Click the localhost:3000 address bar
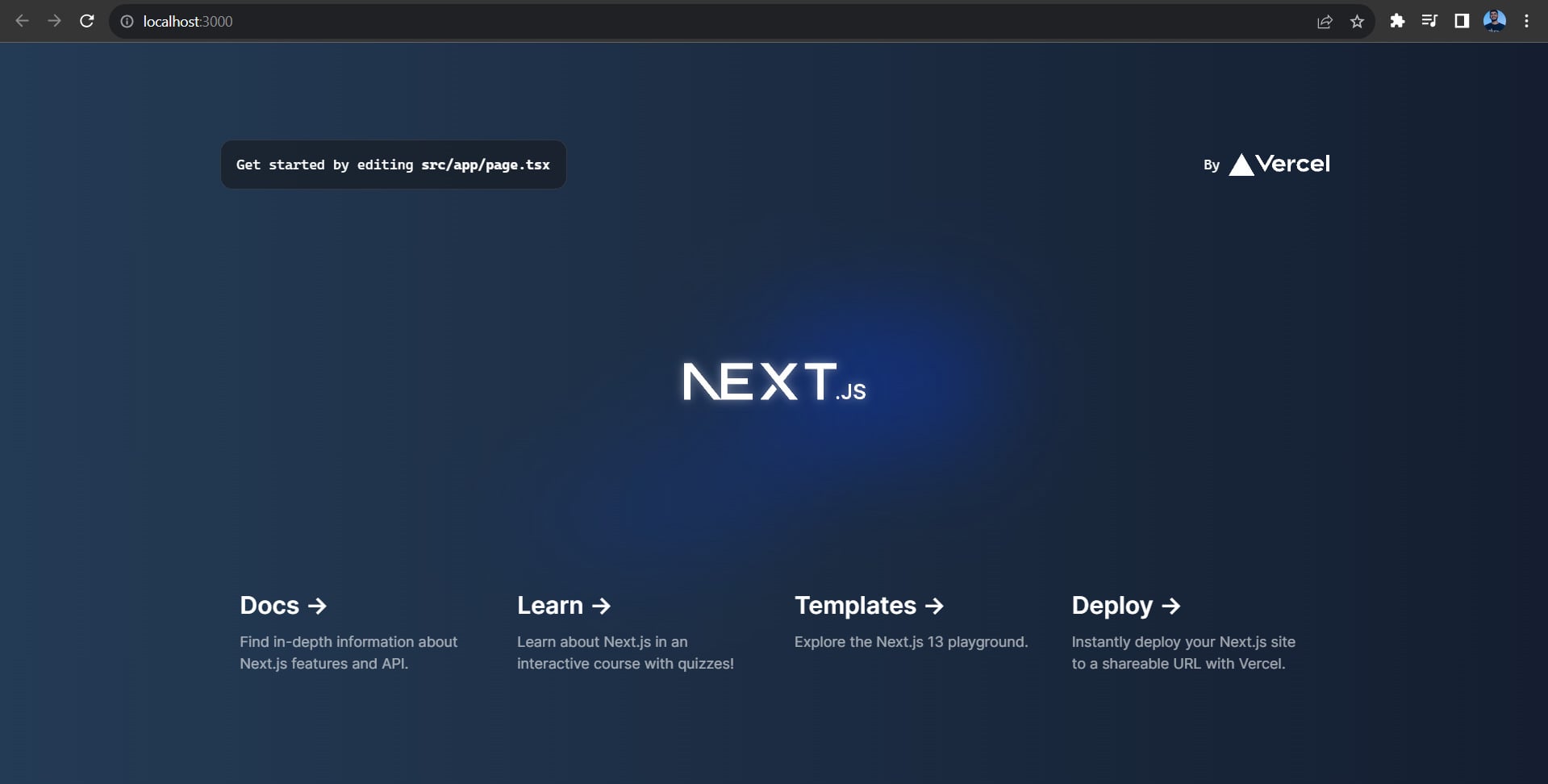1548x784 pixels. pyautogui.click(x=645, y=22)
